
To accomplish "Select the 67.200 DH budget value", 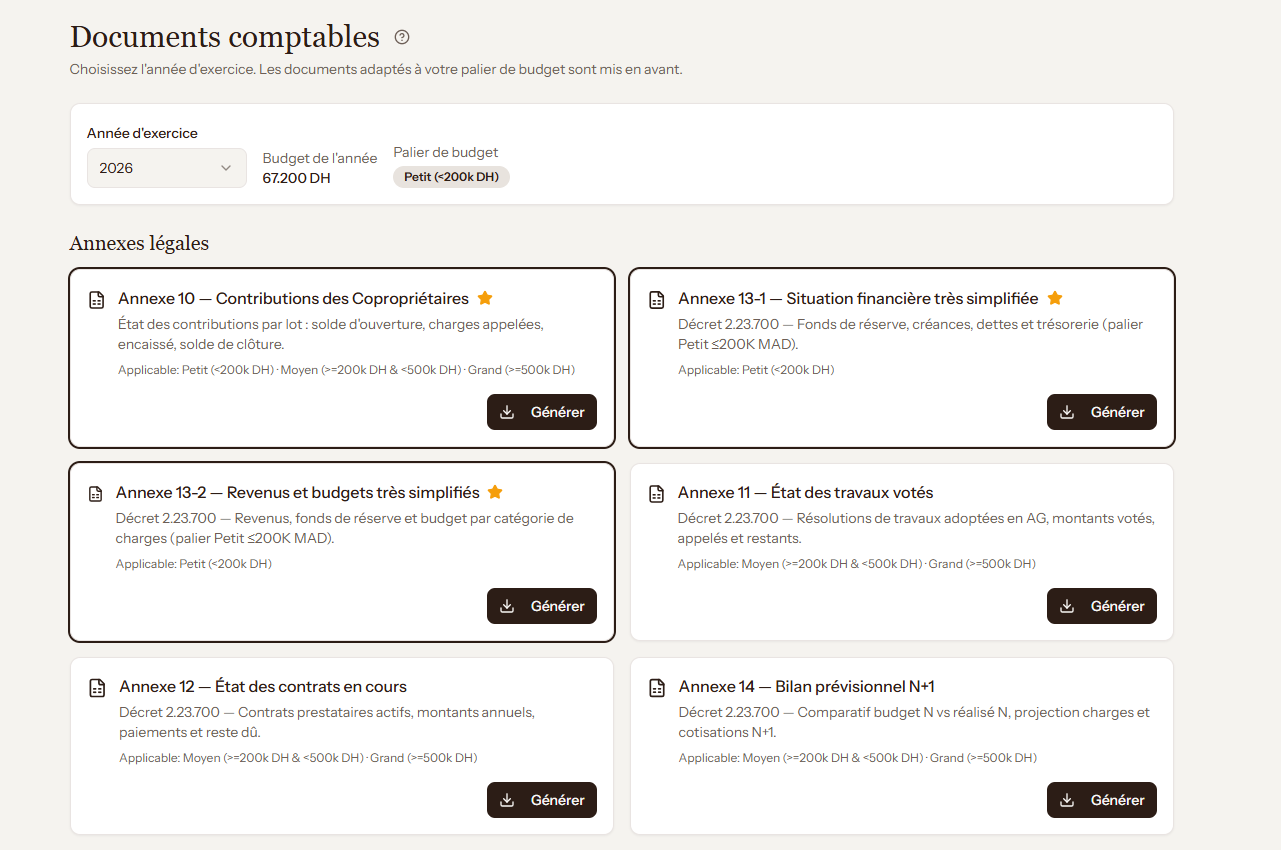I will point(297,178).
